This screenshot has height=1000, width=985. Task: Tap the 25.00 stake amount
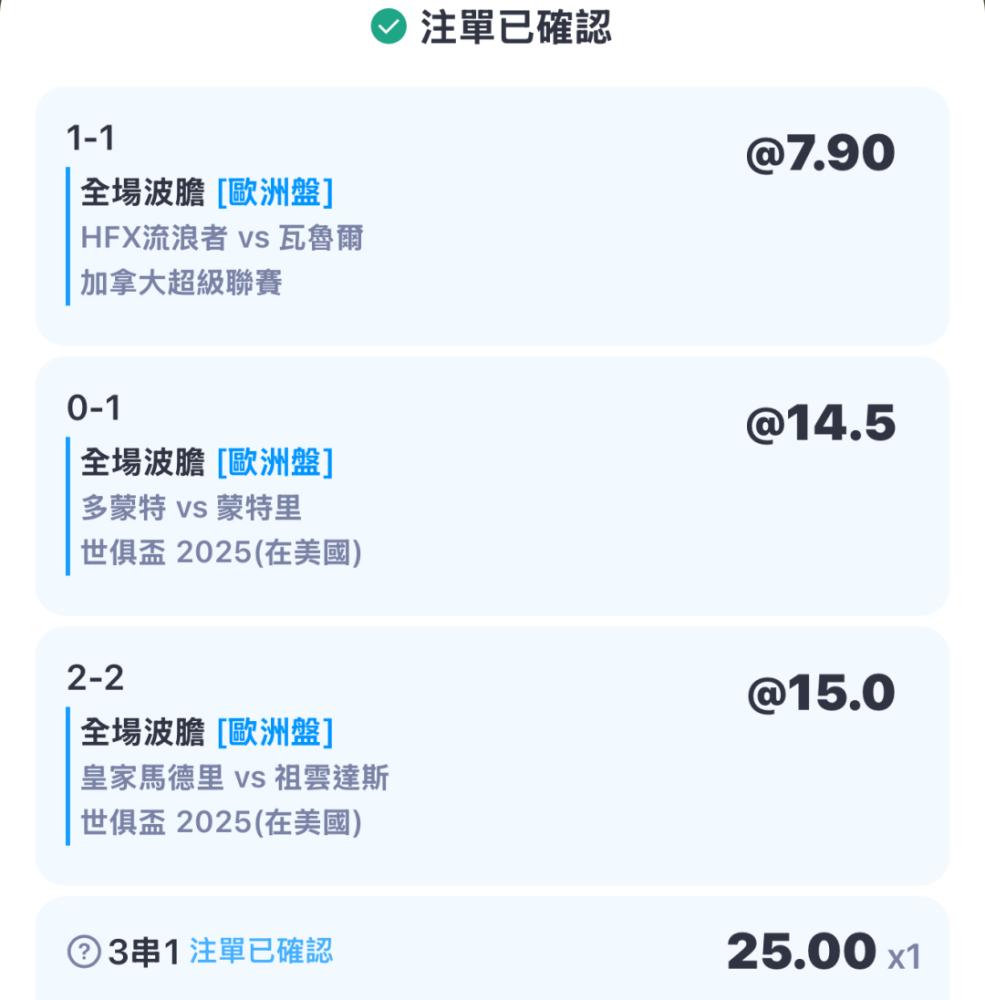coord(801,952)
